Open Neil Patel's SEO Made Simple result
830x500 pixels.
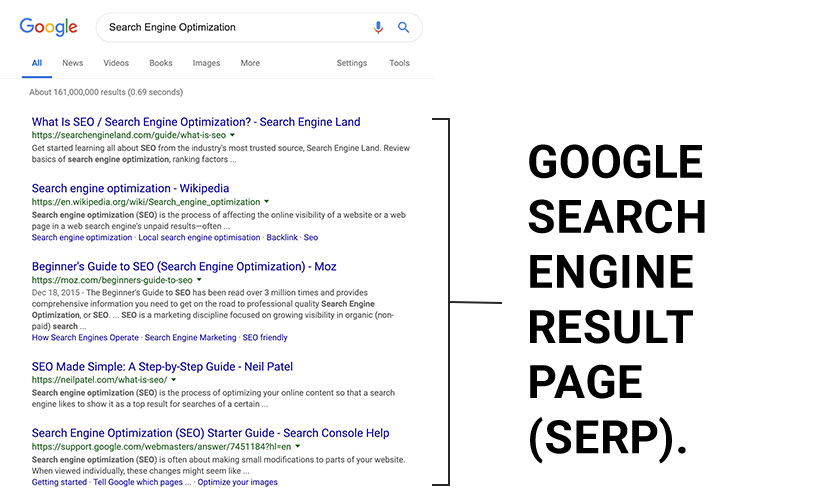point(162,366)
